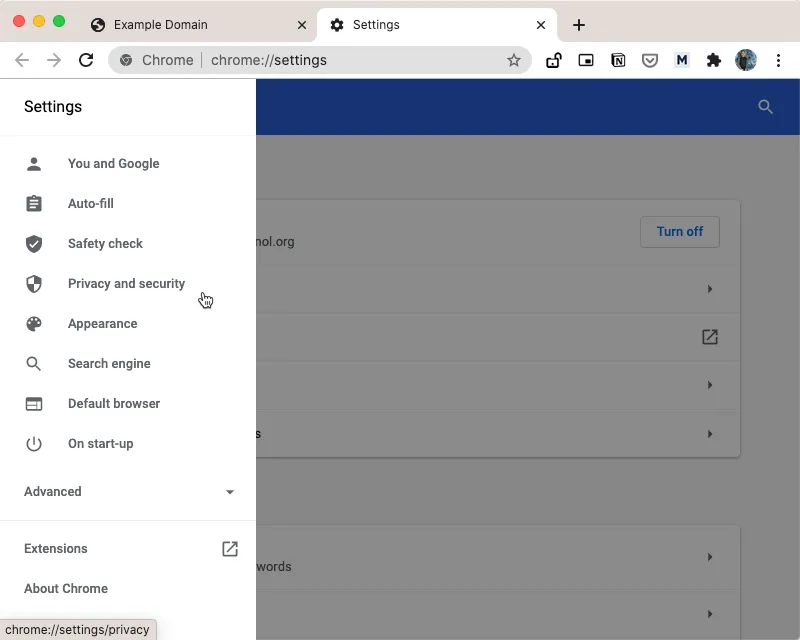Open About Chrome in the sidebar

(66, 588)
